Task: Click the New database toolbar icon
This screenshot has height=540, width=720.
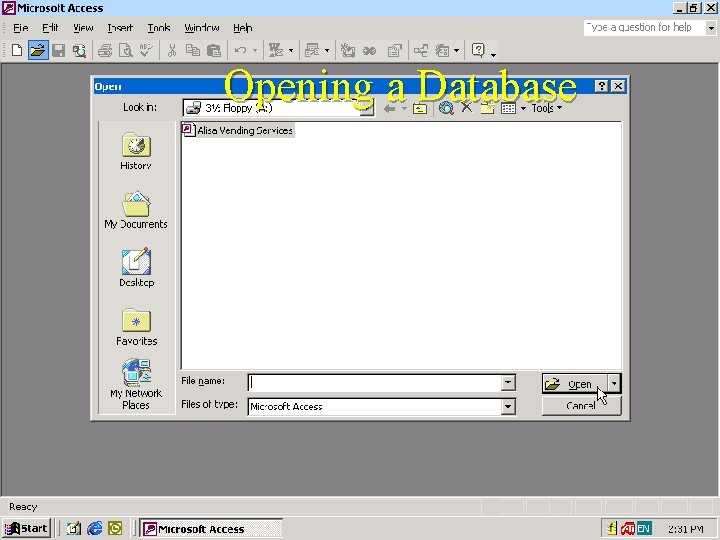Action: pyautogui.click(x=17, y=50)
